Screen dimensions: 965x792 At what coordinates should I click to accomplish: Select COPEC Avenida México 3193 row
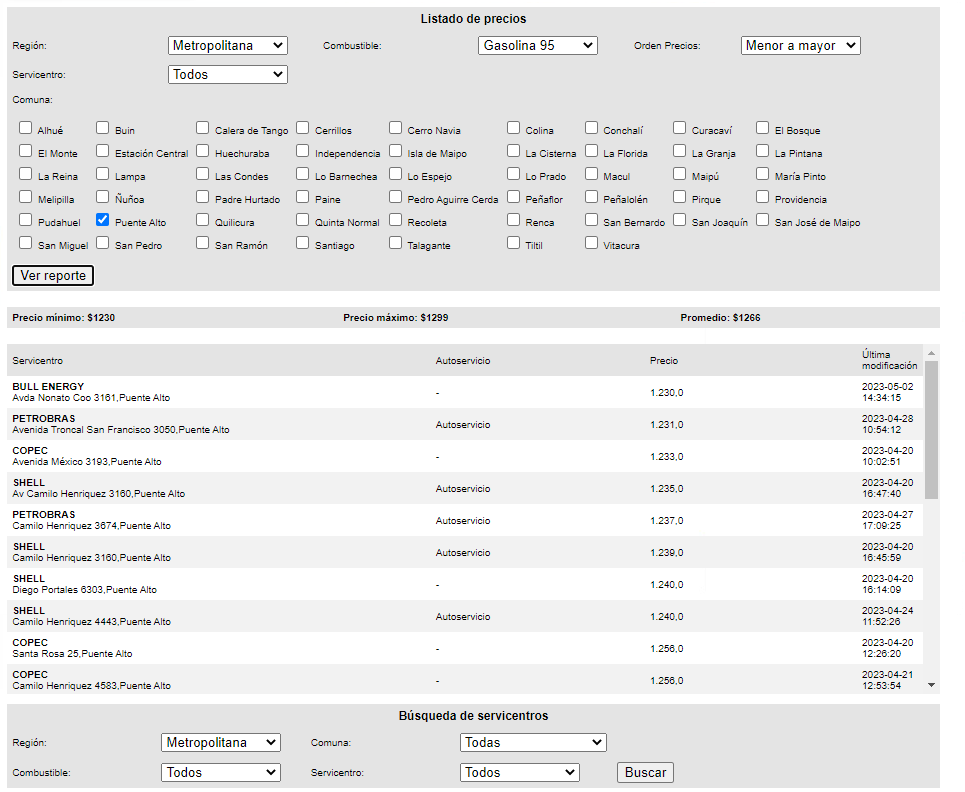coord(465,456)
